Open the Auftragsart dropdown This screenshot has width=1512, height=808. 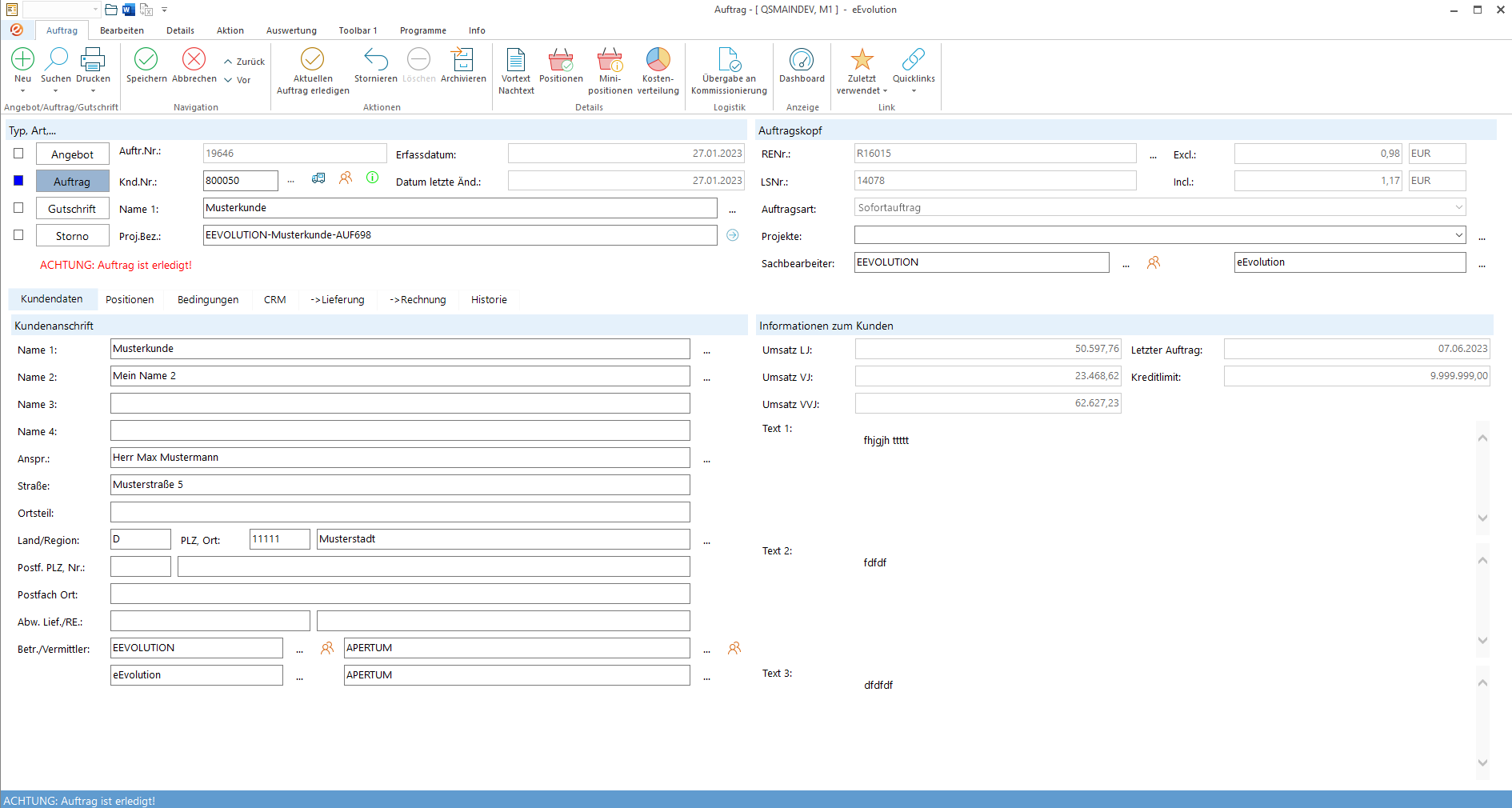pyautogui.click(x=1459, y=208)
